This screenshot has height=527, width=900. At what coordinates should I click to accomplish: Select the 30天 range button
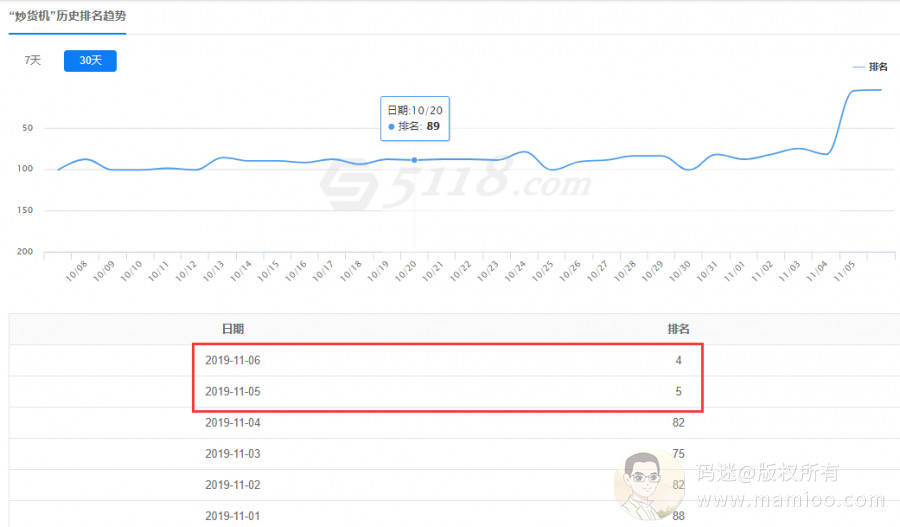point(90,61)
